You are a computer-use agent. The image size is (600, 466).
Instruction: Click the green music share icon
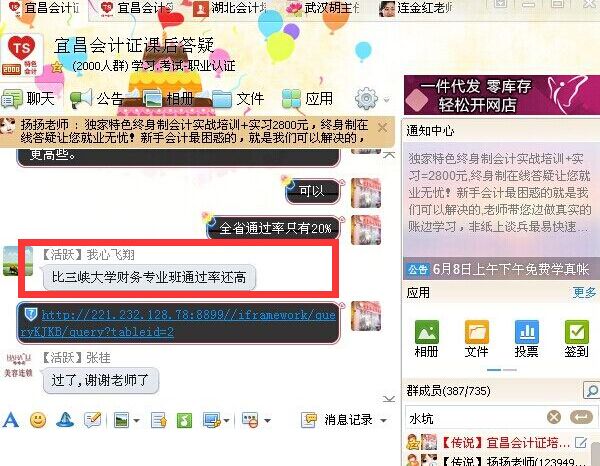(x=184, y=420)
